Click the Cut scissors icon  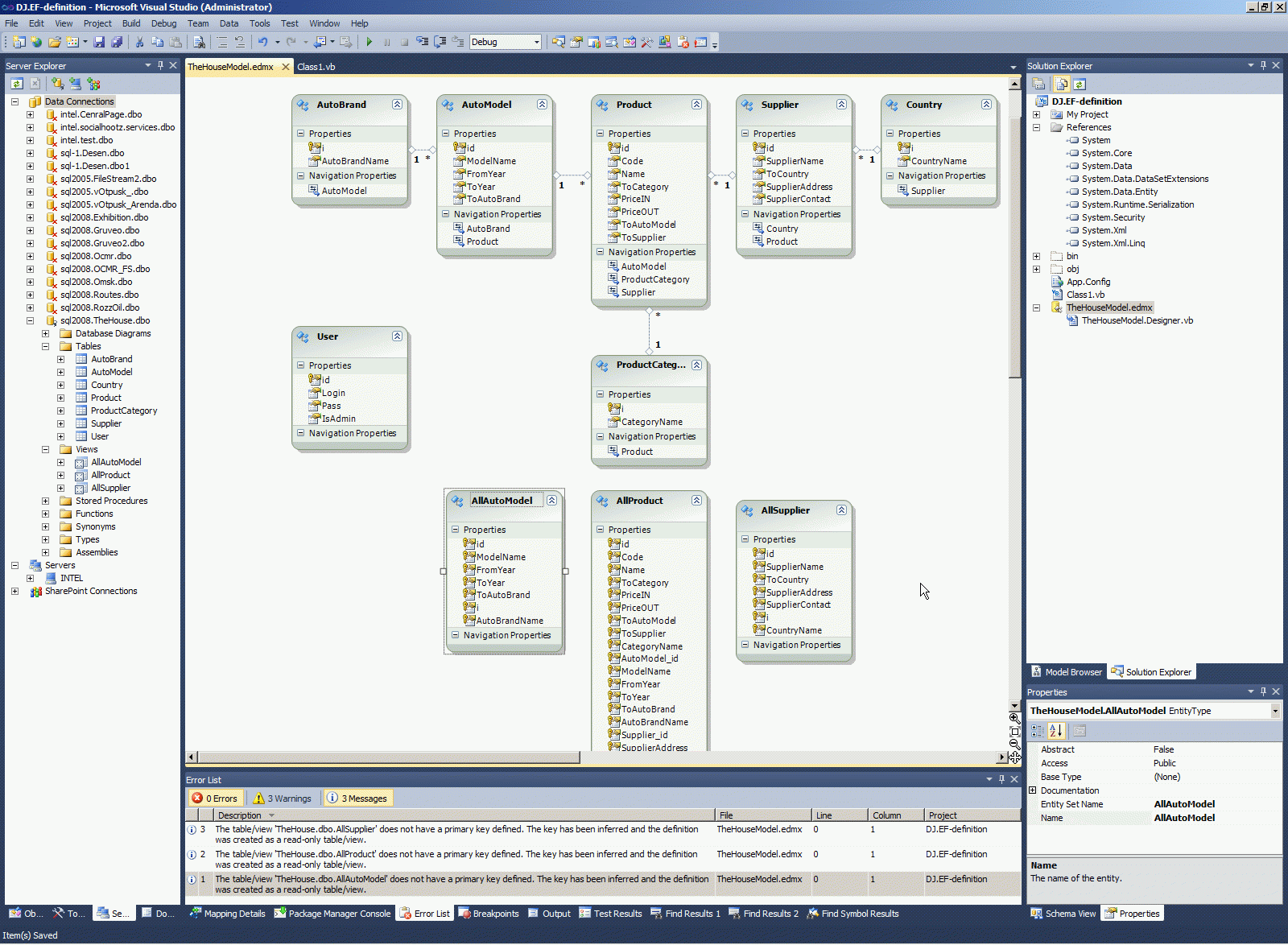tap(139, 42)
